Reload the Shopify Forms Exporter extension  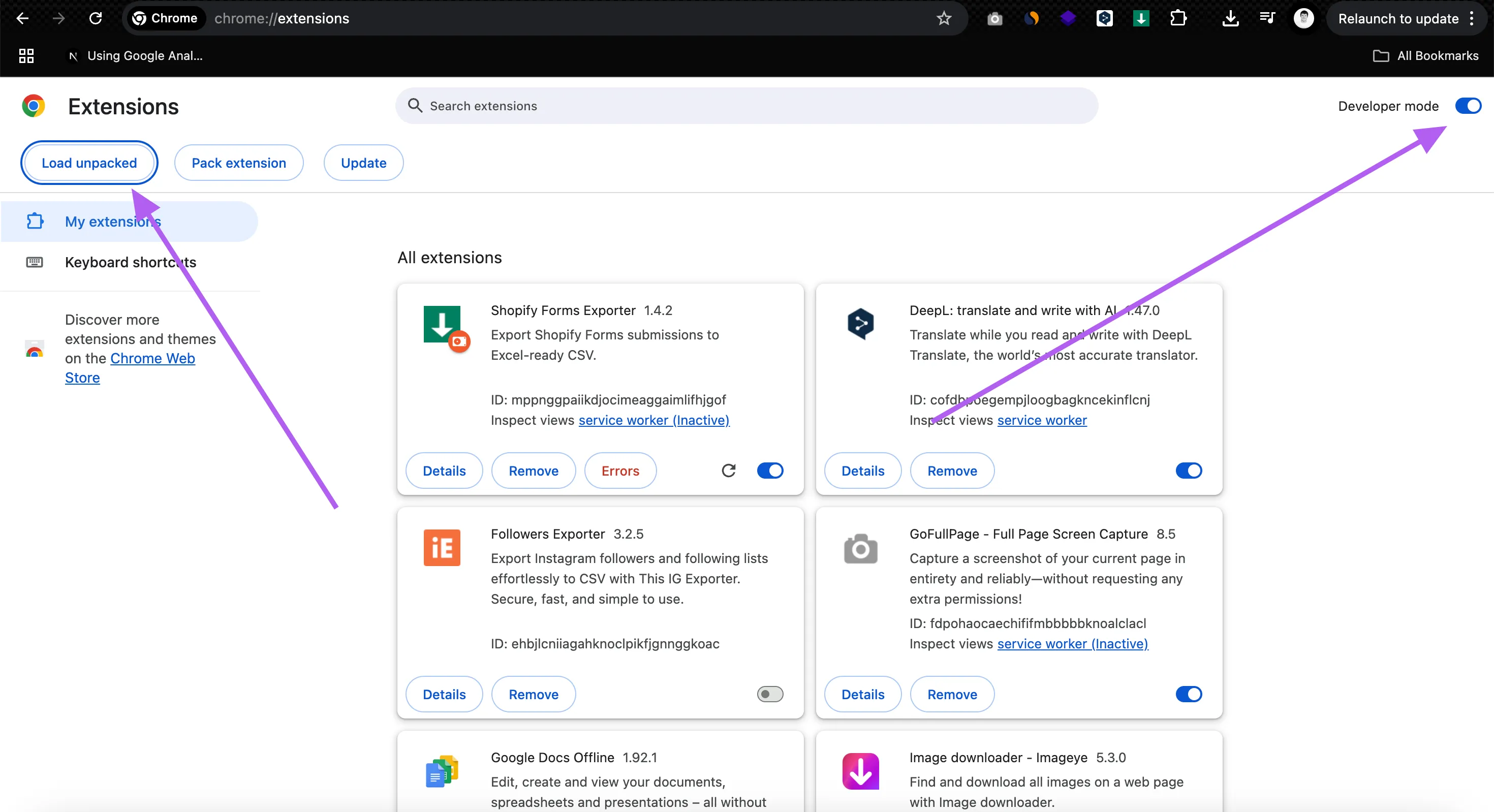click(x=728, y=471)
